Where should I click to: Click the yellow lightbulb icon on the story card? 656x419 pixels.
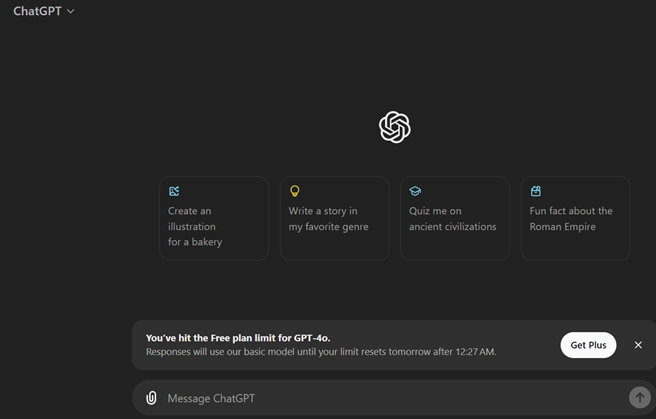tap(295, 191)
